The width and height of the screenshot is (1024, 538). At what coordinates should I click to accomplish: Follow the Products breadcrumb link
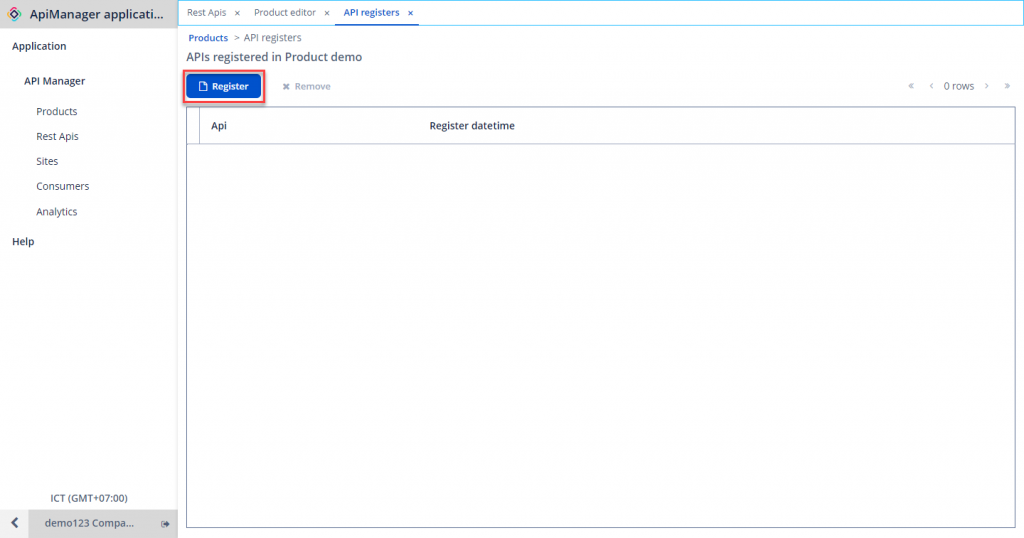tap(208, 38)
